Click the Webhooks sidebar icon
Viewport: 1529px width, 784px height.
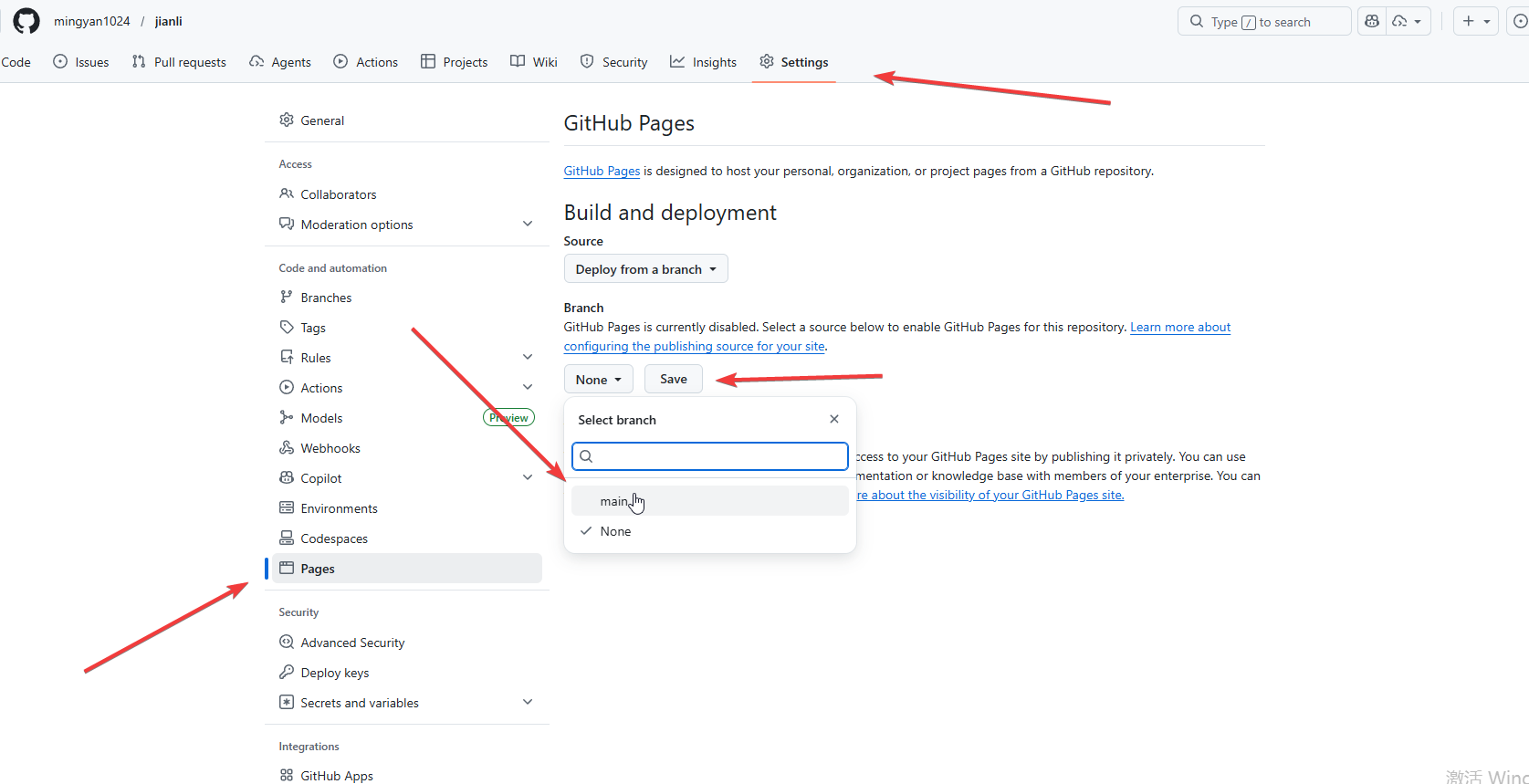[287, 448]
